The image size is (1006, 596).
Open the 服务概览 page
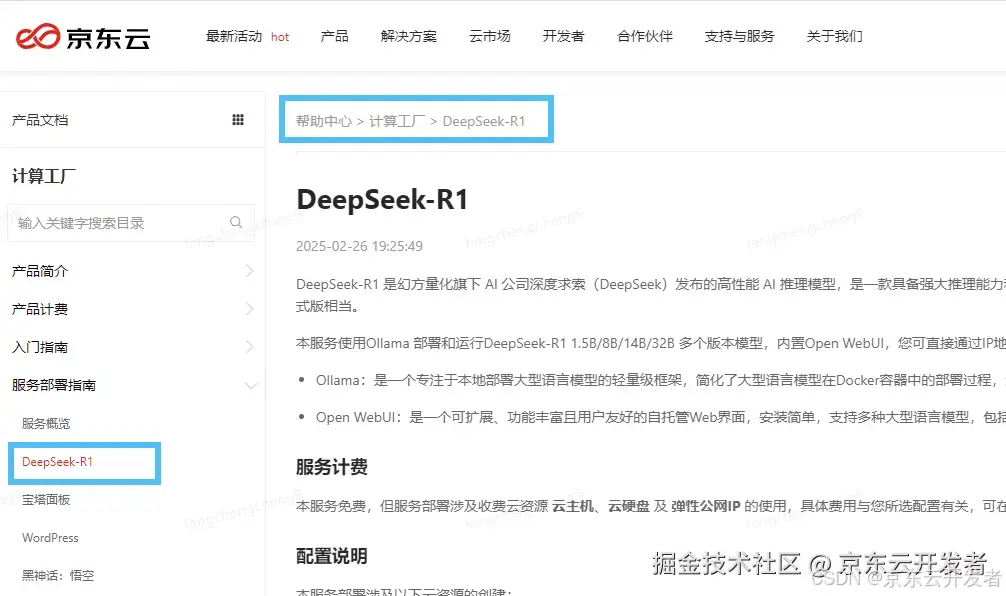click(x=46, y=423)
